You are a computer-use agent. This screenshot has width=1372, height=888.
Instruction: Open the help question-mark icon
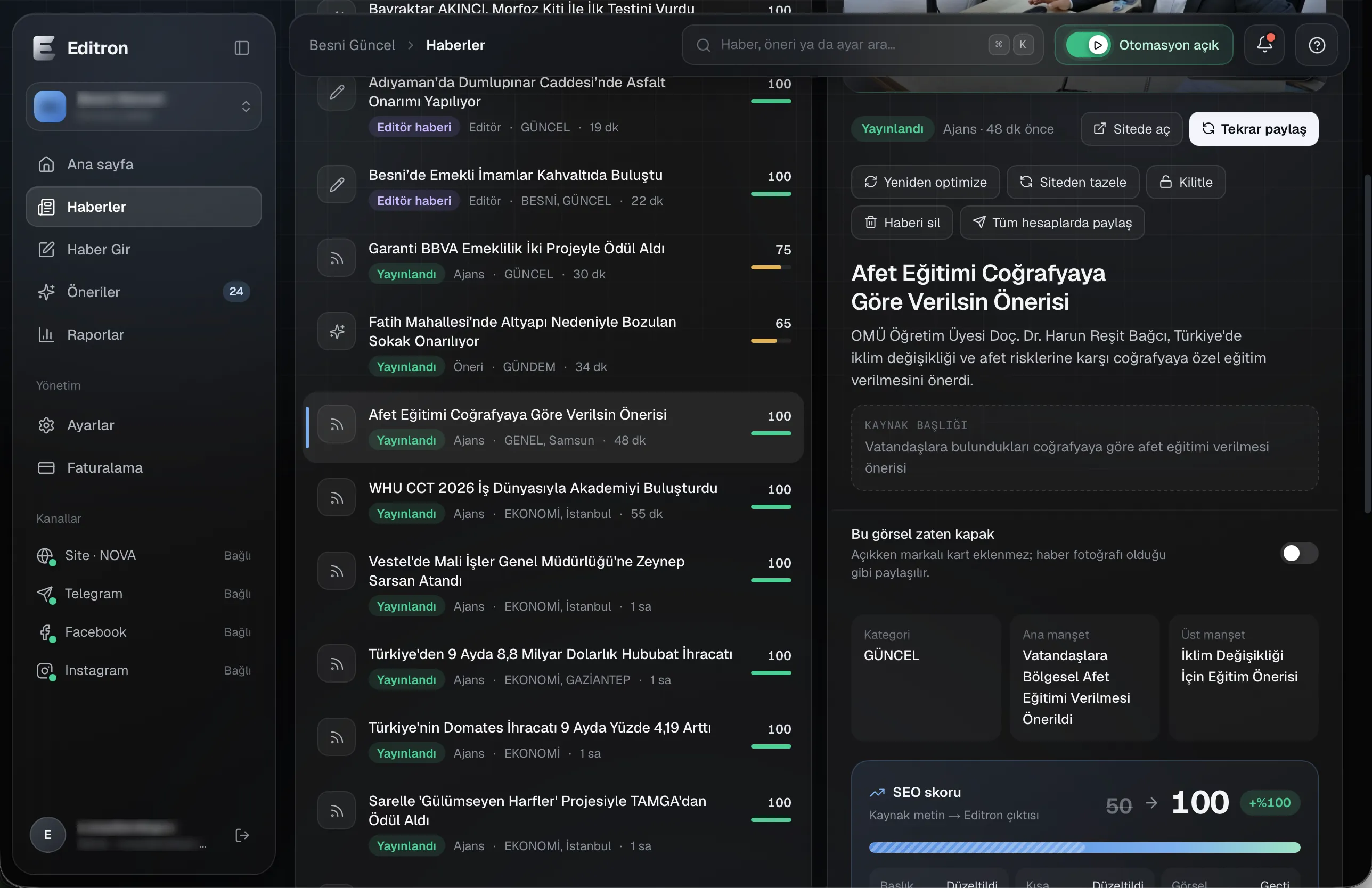click(x=1317, y=44)
